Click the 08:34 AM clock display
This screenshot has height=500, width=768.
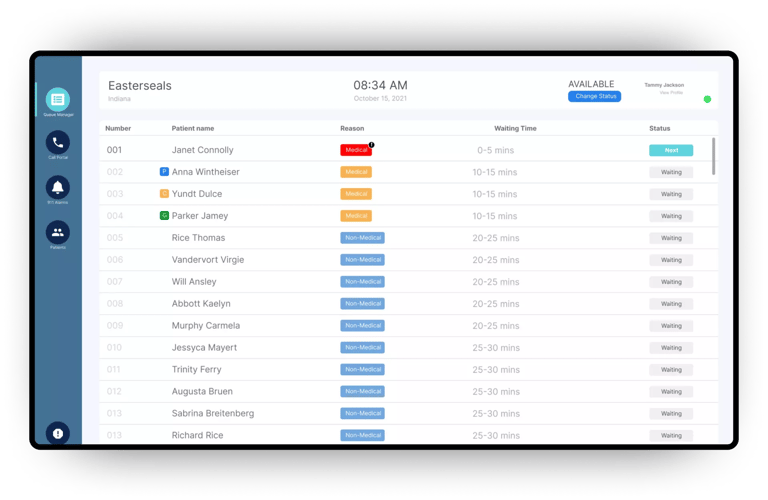pyautogui.click(x=381, y=86)
